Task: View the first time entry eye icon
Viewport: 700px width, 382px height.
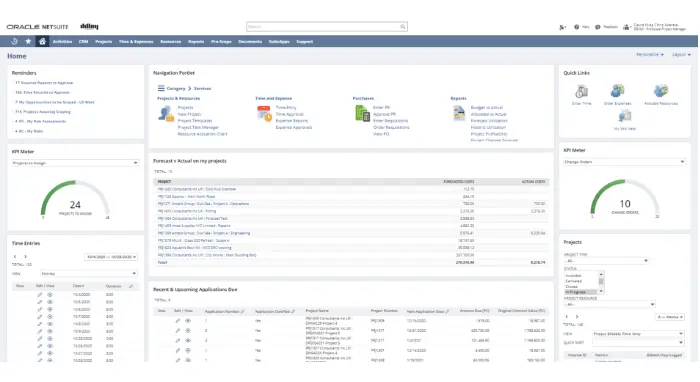Action: [x=50, y=295]
